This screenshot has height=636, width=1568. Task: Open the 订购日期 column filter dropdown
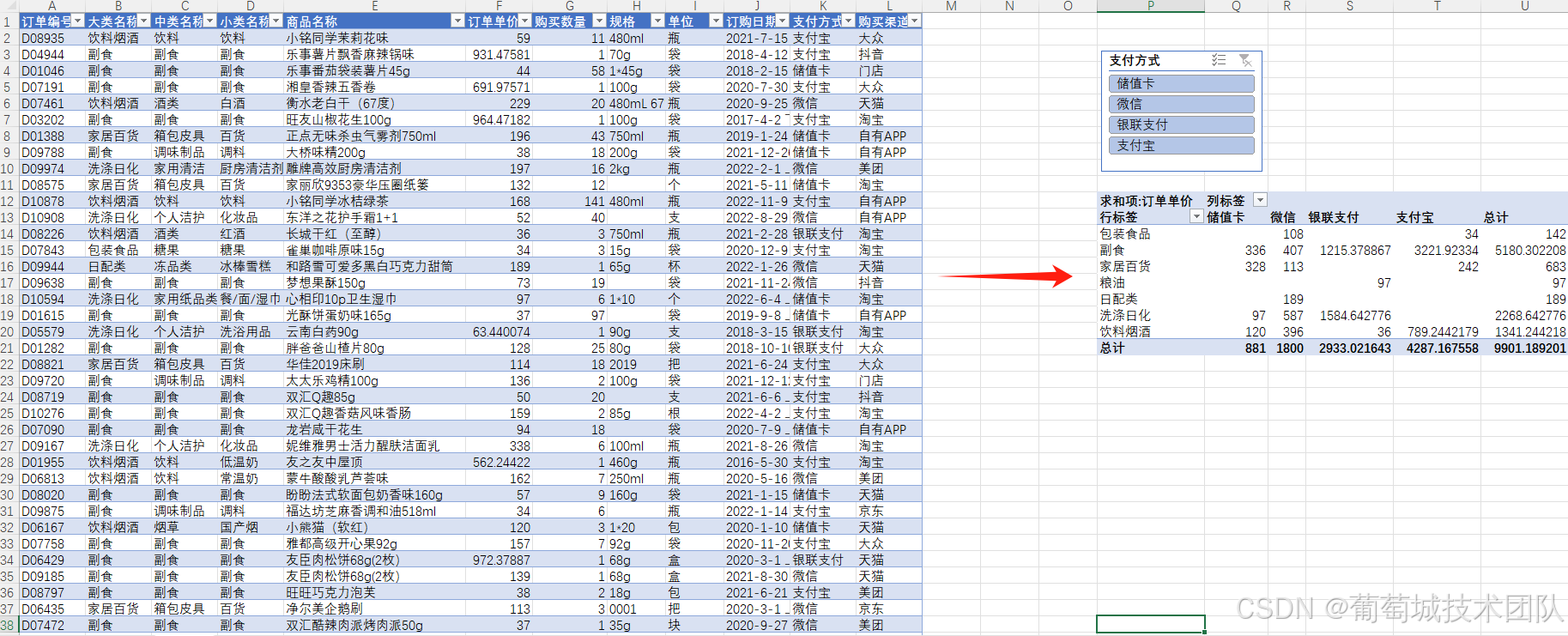point(782,21)
